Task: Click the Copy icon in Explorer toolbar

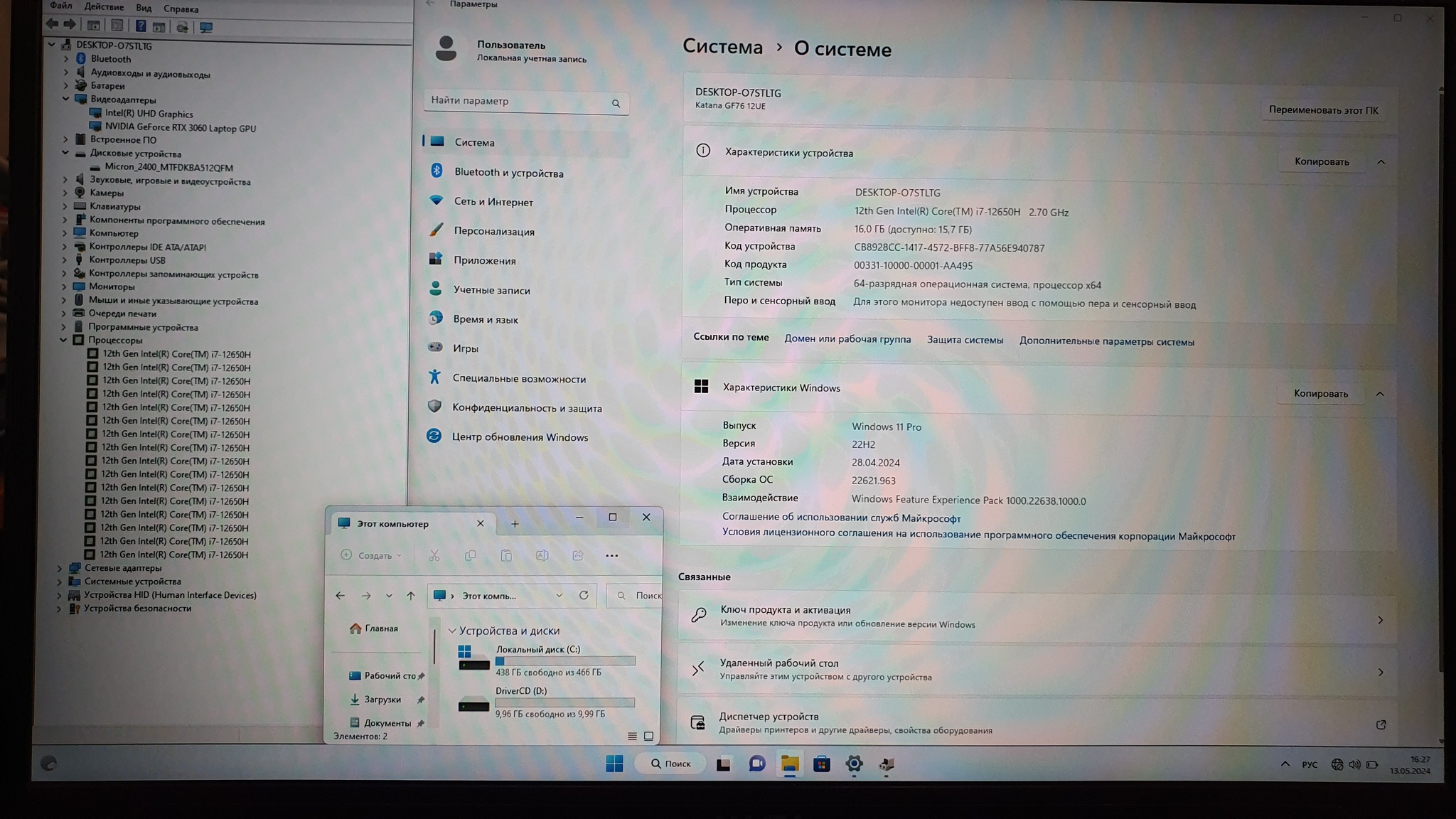Action: [x=470, y=555]
